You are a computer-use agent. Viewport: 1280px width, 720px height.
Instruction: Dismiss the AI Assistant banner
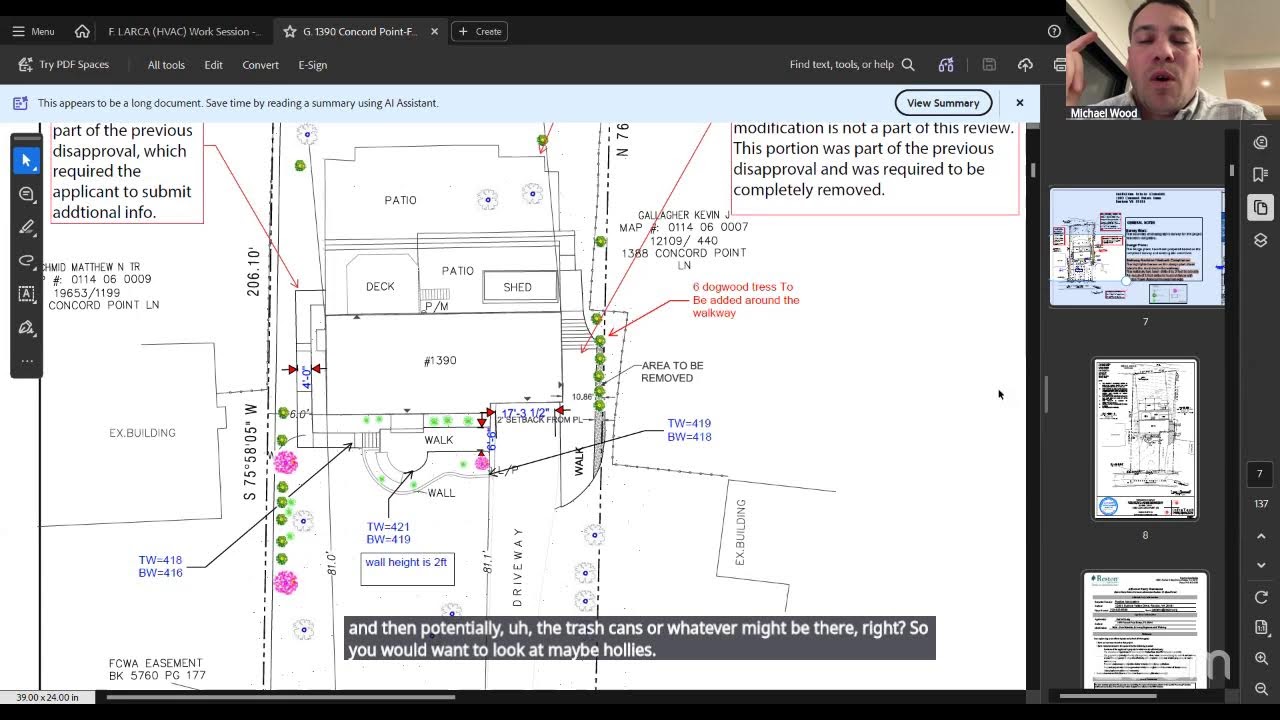(1019, 103)
